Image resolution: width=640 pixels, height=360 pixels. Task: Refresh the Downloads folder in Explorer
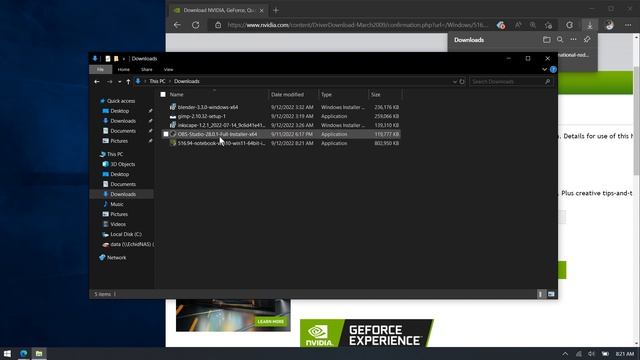462,82
